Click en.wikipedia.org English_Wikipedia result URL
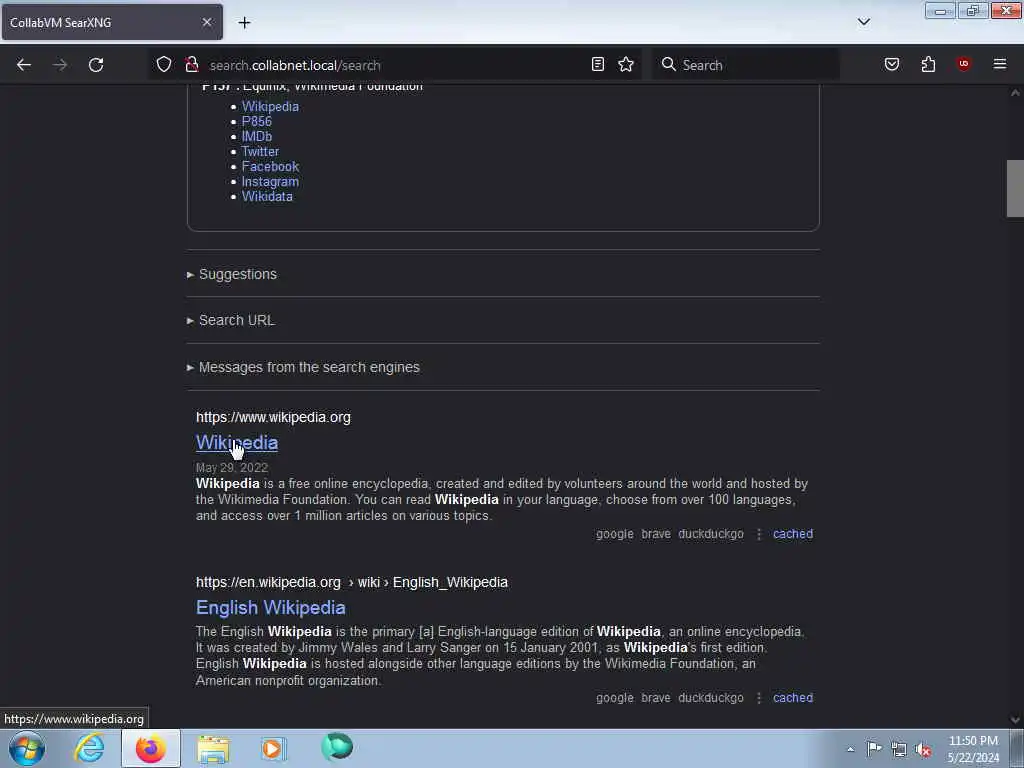This screenshot has width=1024, height=768. pos(351,582)
